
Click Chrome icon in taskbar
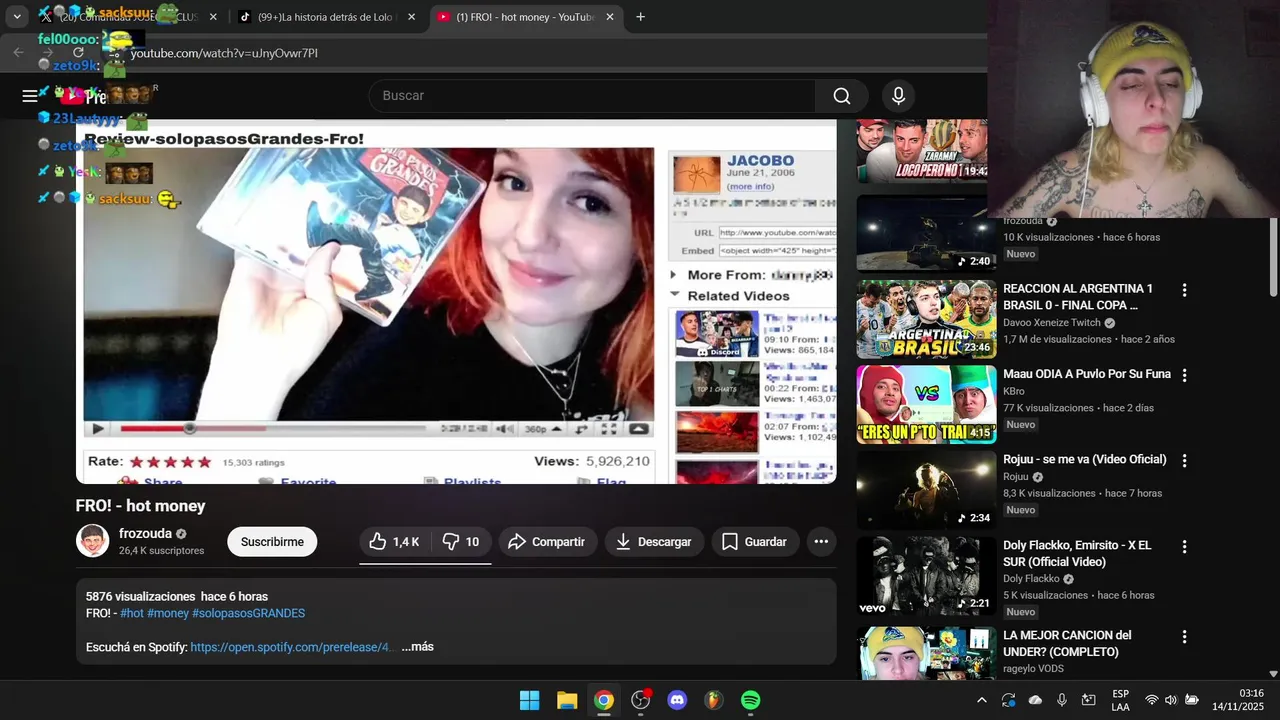pyautogui.click(x=604, y=700)
